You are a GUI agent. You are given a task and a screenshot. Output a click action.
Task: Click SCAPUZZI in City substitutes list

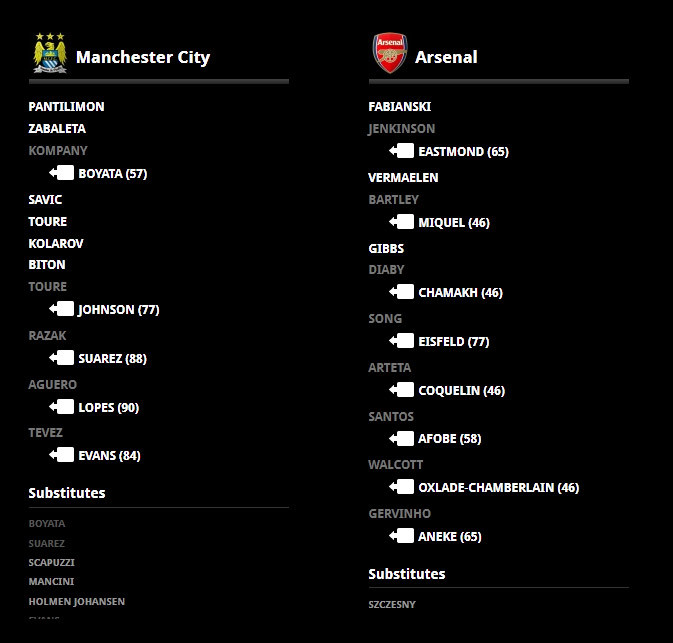click(51, 562)
